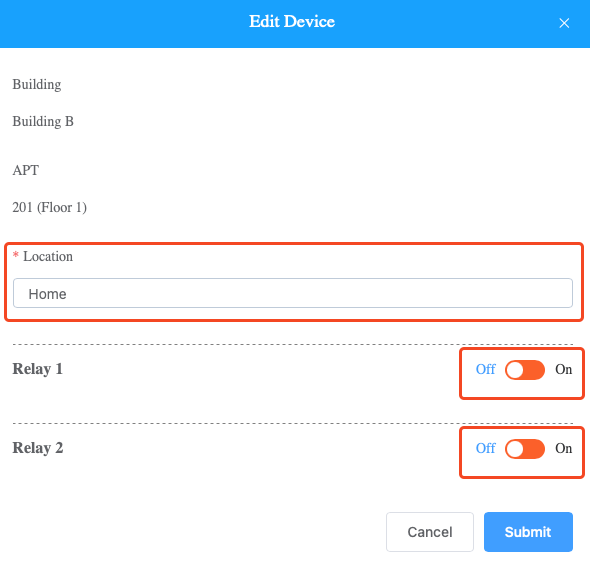Submit the device changes

[x=528, y=531]
